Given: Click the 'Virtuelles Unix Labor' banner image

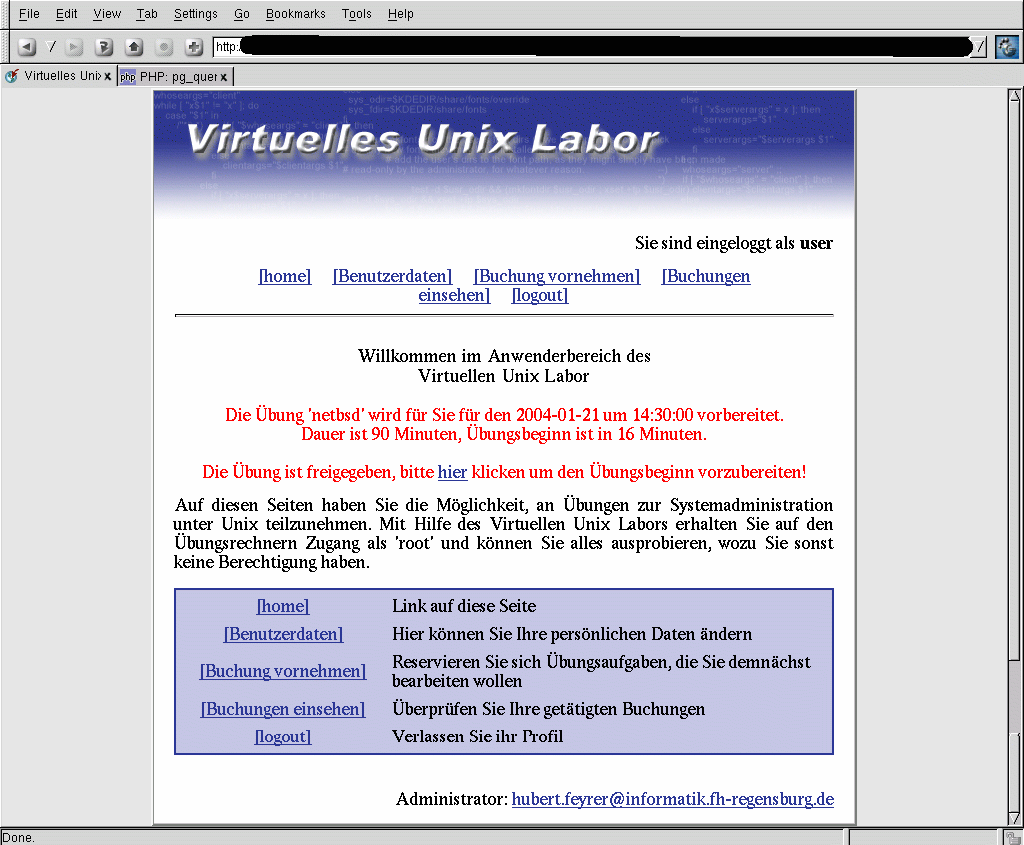Looking at the screenshot, I should coord(504,154).
